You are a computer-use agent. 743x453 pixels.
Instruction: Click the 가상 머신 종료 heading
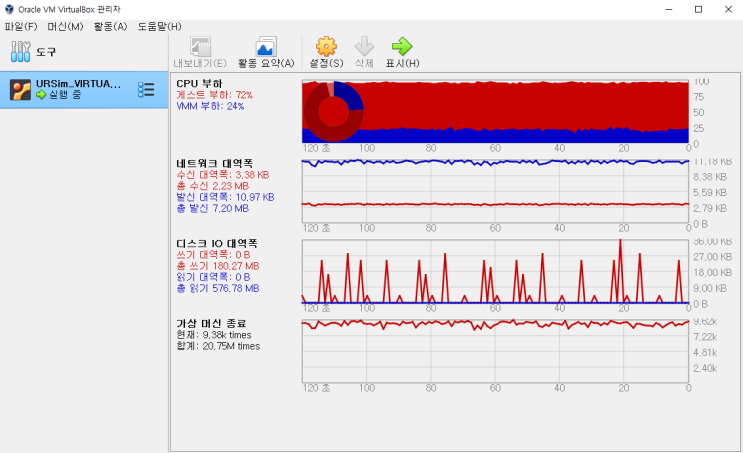[x=211, y=324]
